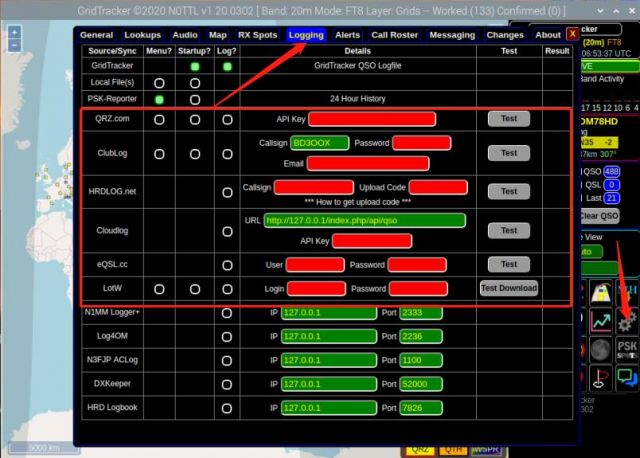Toggle the PSK spots icon
This screenshot has width=640, height=458.
point(627,349)
